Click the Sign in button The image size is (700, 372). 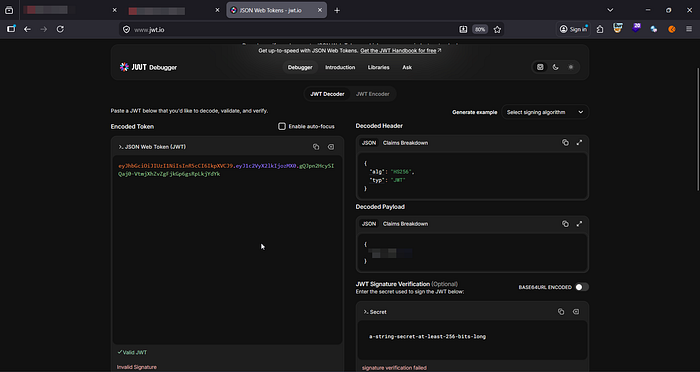[573, 29]
